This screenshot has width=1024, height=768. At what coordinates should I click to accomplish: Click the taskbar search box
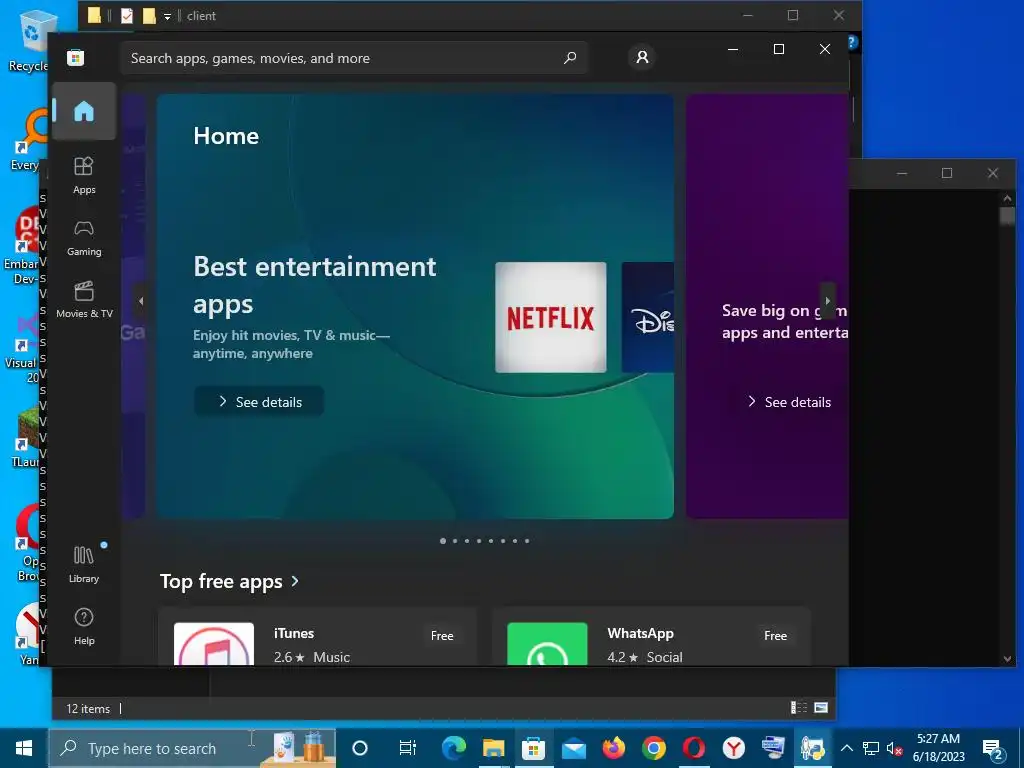(192, 748)
